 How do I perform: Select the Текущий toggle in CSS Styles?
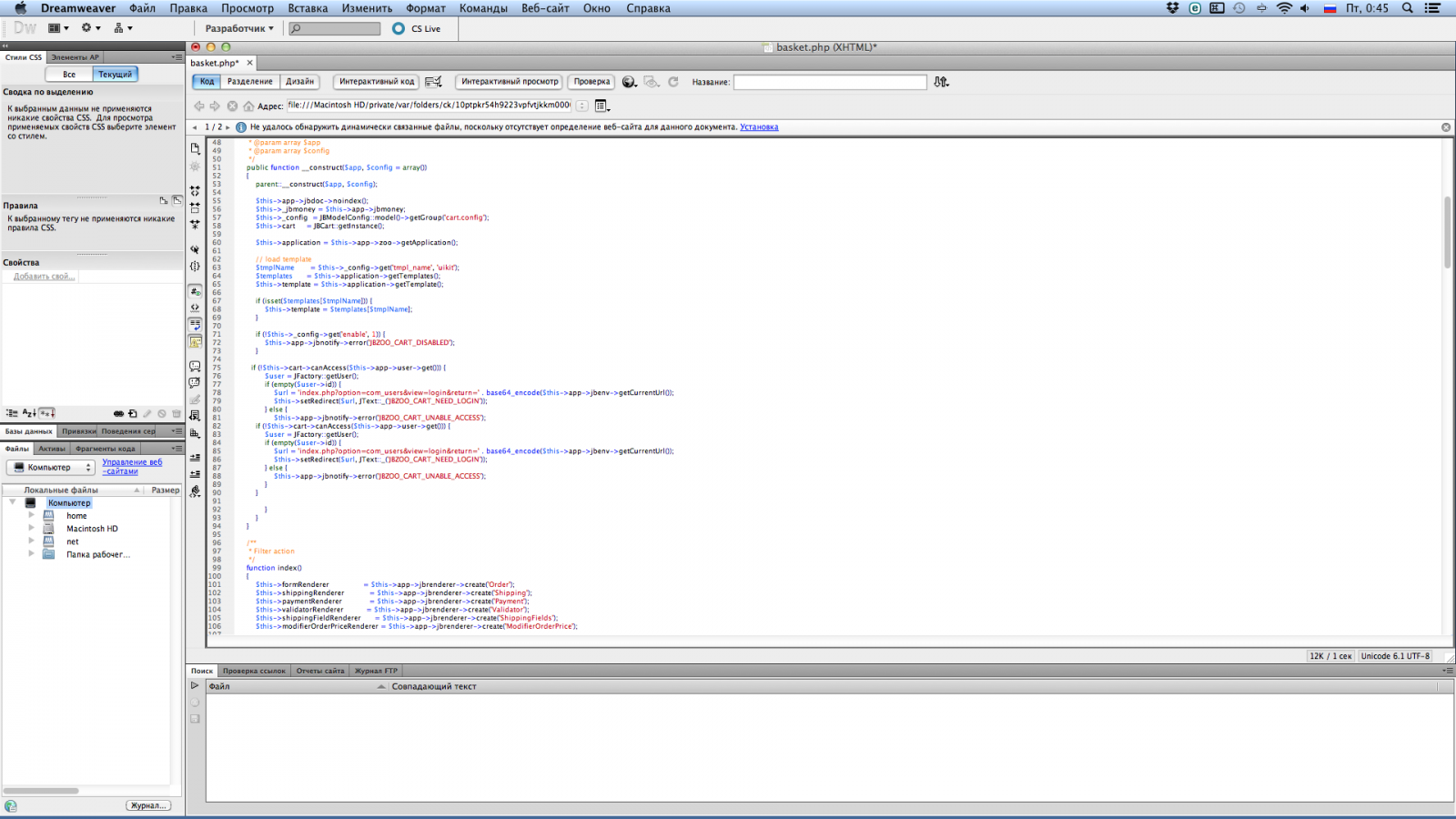pos(116,75)
